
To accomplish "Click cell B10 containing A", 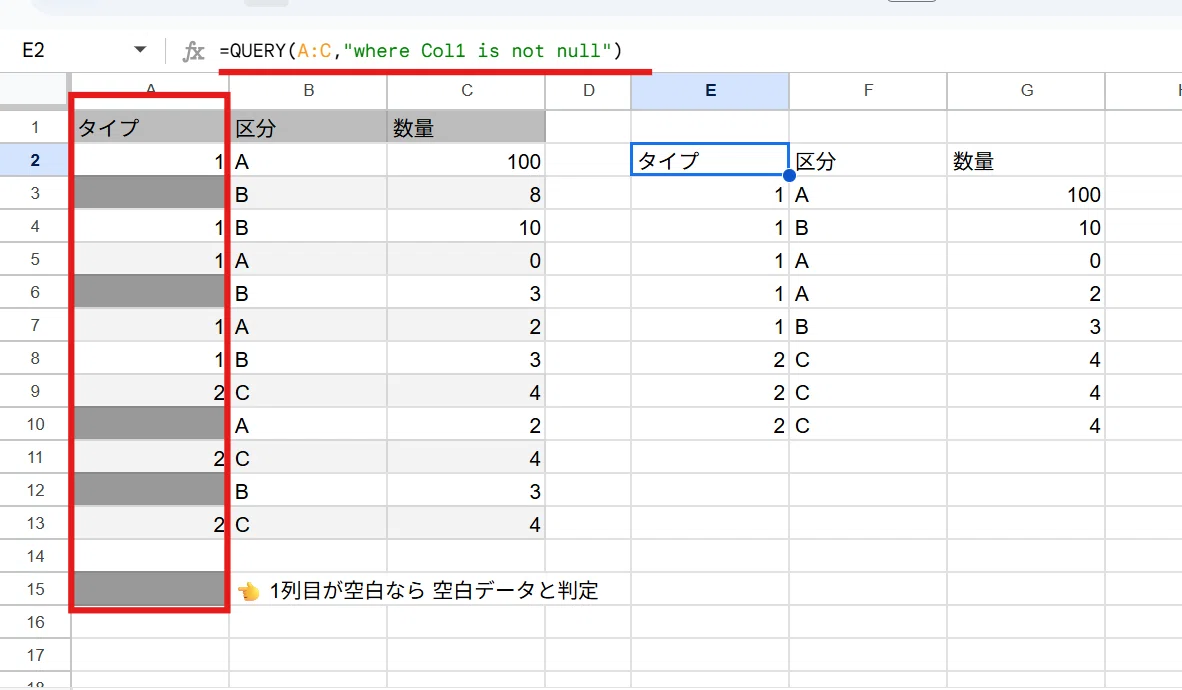I will 308,425.
